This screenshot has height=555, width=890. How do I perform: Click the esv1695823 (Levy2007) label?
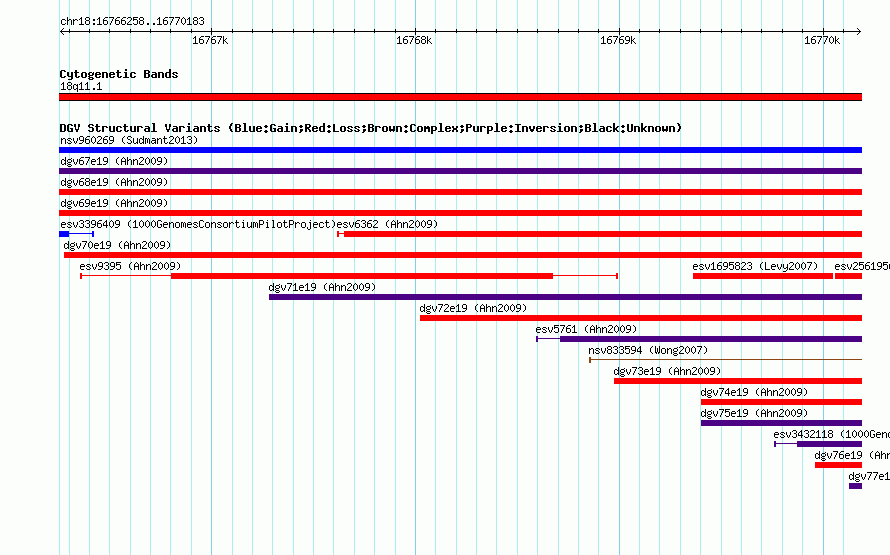[755, 266]
